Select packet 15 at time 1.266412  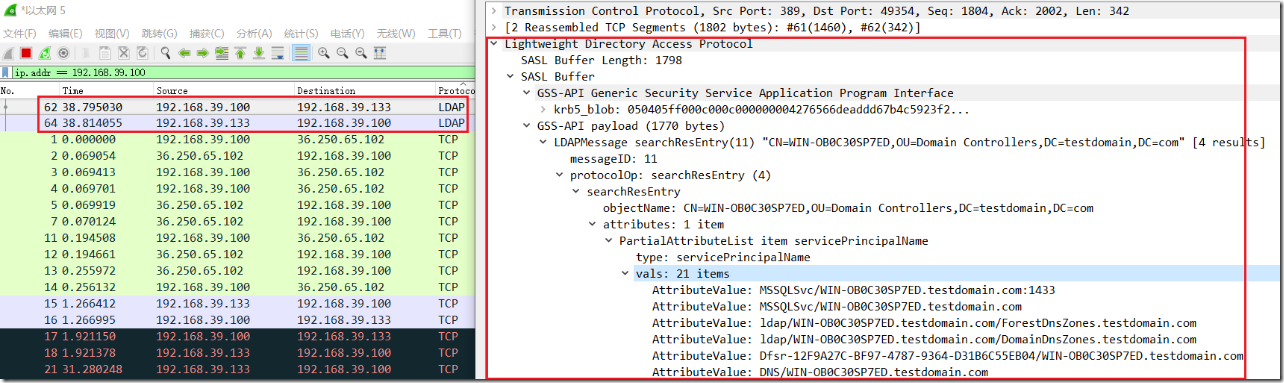tap(237, 303)
